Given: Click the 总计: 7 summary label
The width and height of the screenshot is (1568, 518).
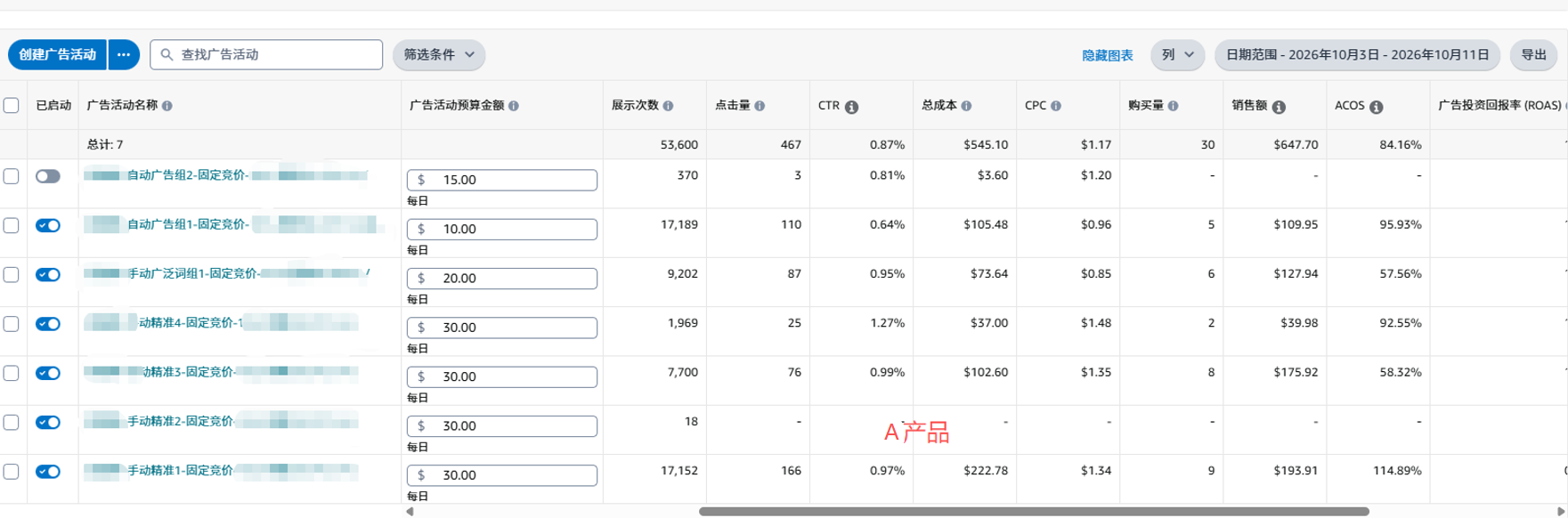Looking at the screenshot, I should pos(105,144).
